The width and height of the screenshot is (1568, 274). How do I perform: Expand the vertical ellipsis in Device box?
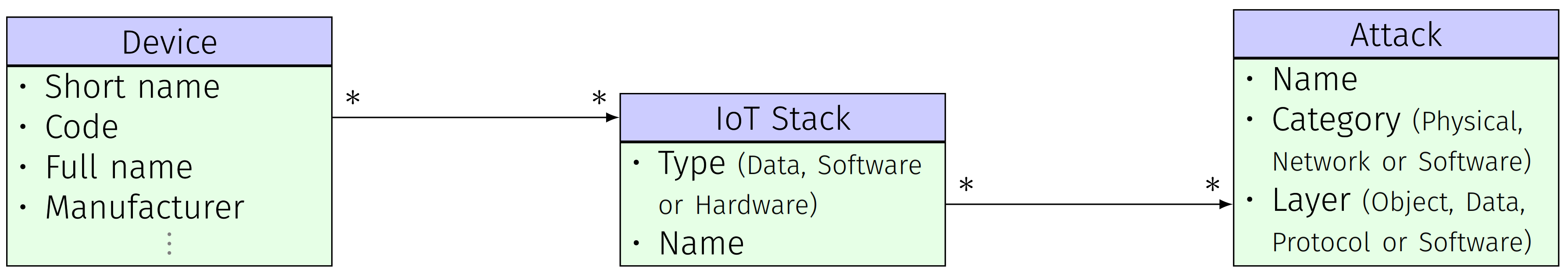tap(169, 243)
